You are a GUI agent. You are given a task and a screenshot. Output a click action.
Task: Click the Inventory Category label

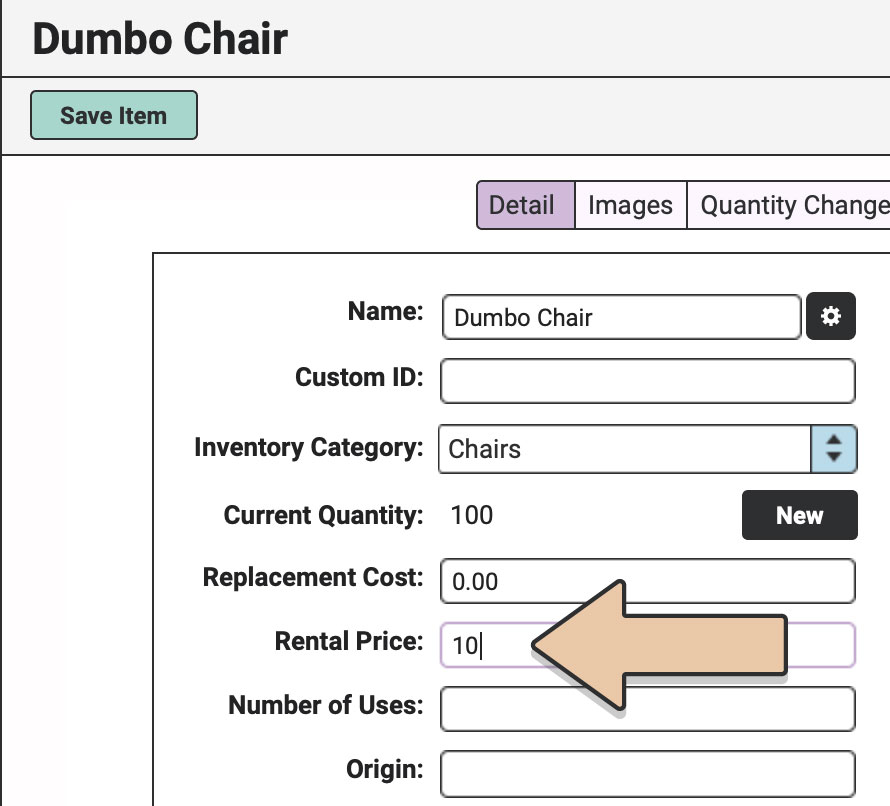pyautogui.click(x=309, y=448)
